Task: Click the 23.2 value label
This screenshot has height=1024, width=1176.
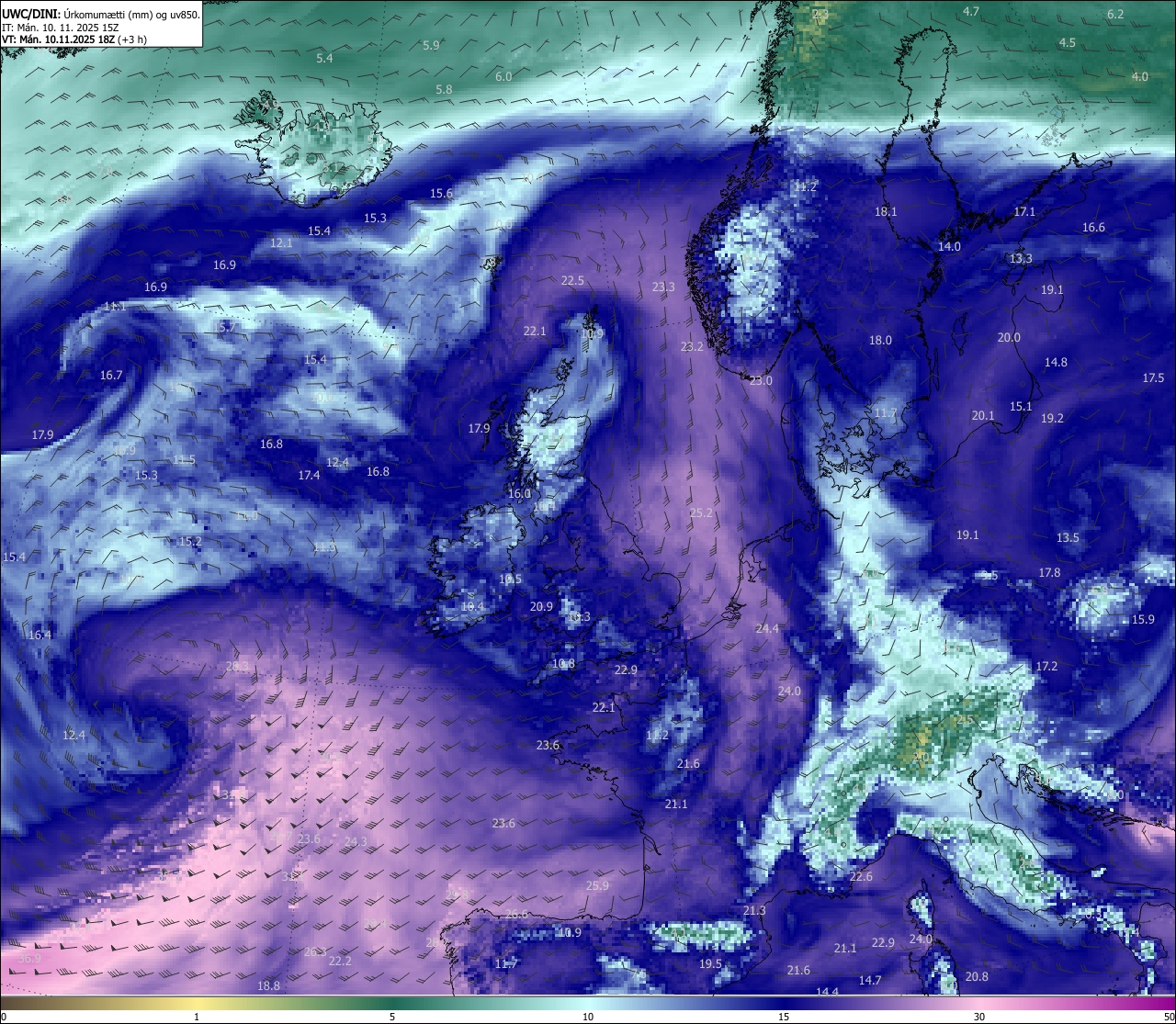Action: (692, 346)
